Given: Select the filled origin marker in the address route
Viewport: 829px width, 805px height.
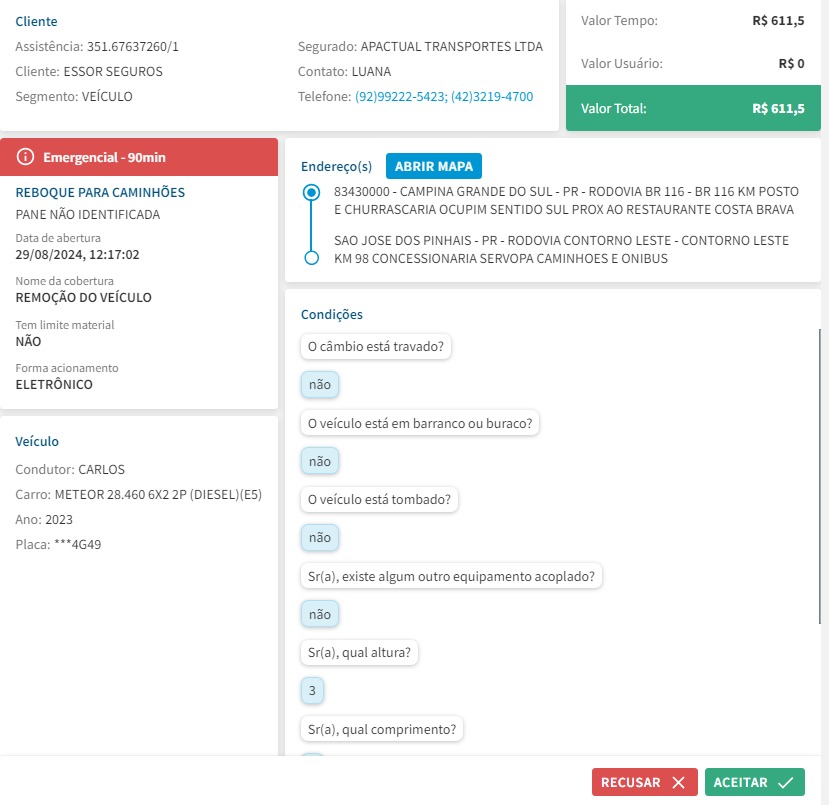Looking at the screenshot, I should [x=311, y=191].
